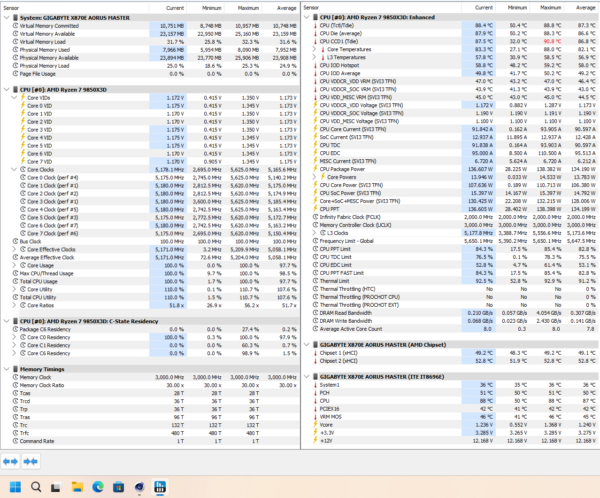
Task: Click the thermometer icon beside Chipset 1 (xHCI)
Action: [x=315, y=353]
